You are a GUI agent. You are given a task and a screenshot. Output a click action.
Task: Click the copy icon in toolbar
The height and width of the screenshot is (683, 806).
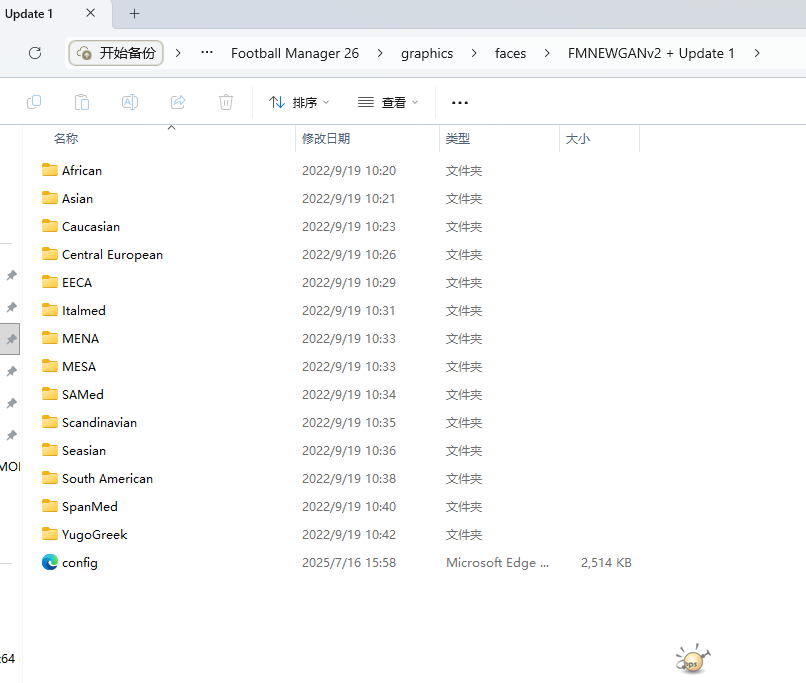coord(34,102)
